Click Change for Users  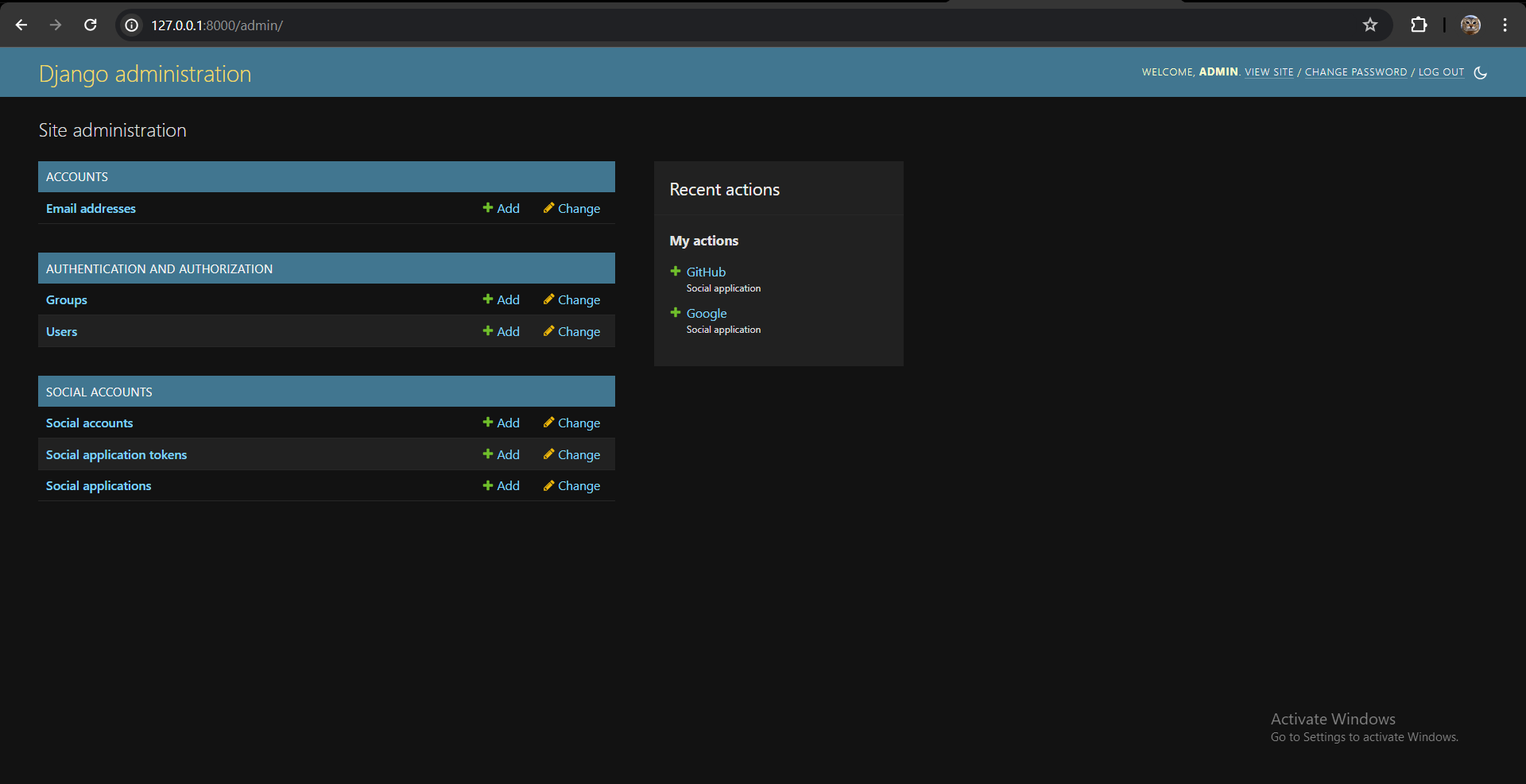click(571, 331)
